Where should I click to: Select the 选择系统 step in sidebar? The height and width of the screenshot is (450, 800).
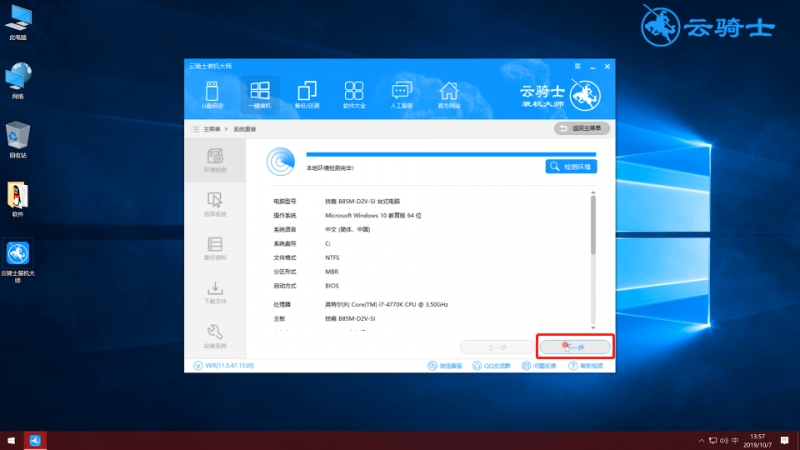(215, 205)
